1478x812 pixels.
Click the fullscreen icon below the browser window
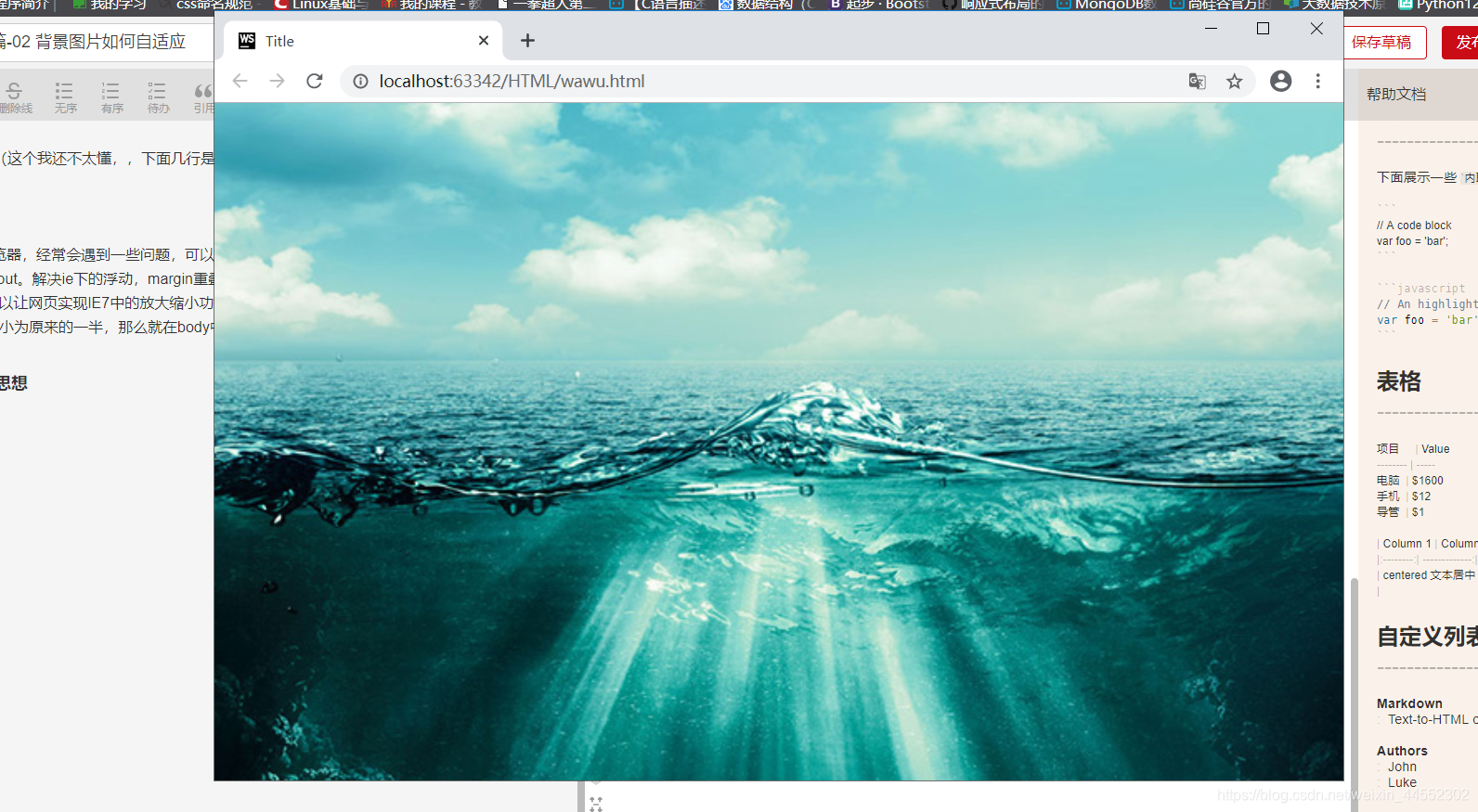pos(596,804)
